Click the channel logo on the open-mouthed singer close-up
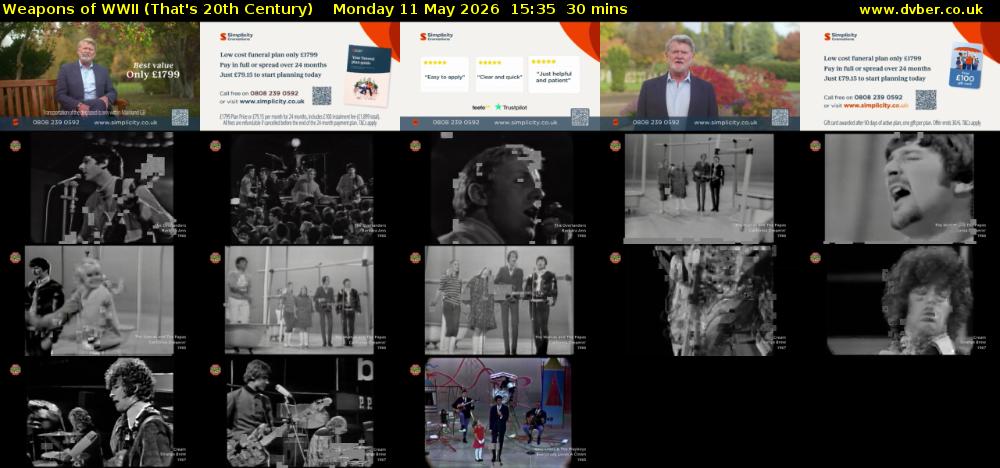1000x468 pixels. tap(815, 145)
